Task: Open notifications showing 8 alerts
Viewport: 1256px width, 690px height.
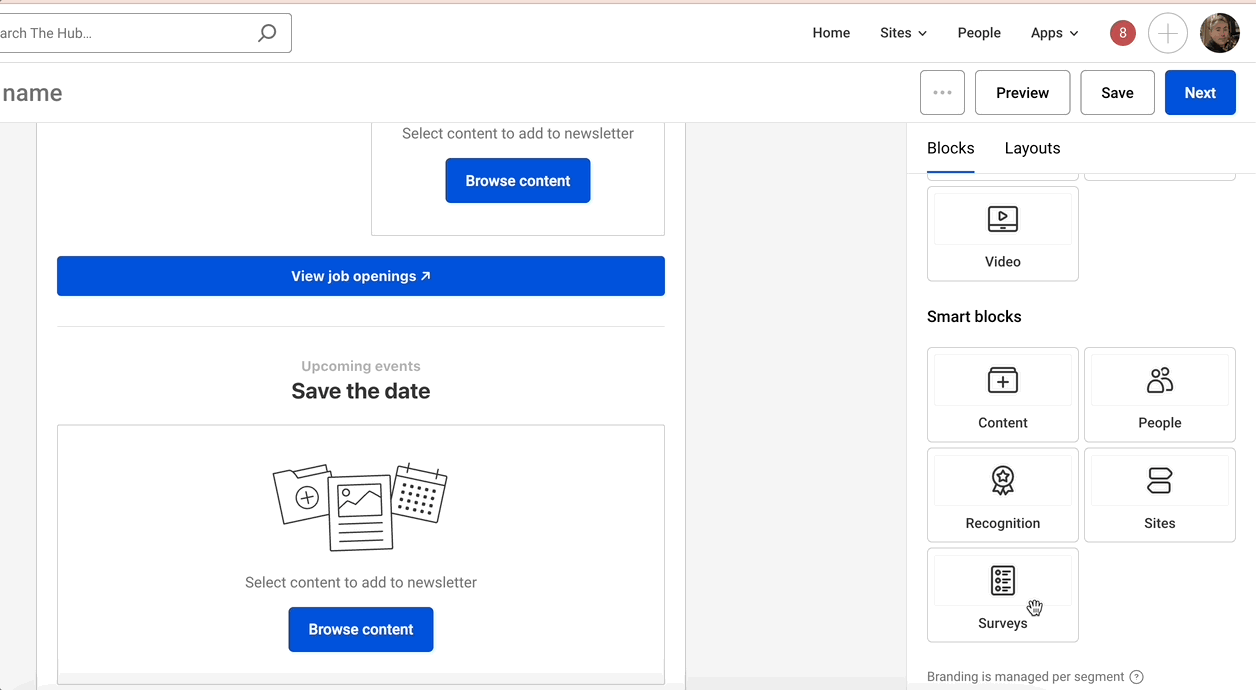Action: click(x=1122, y=32)
